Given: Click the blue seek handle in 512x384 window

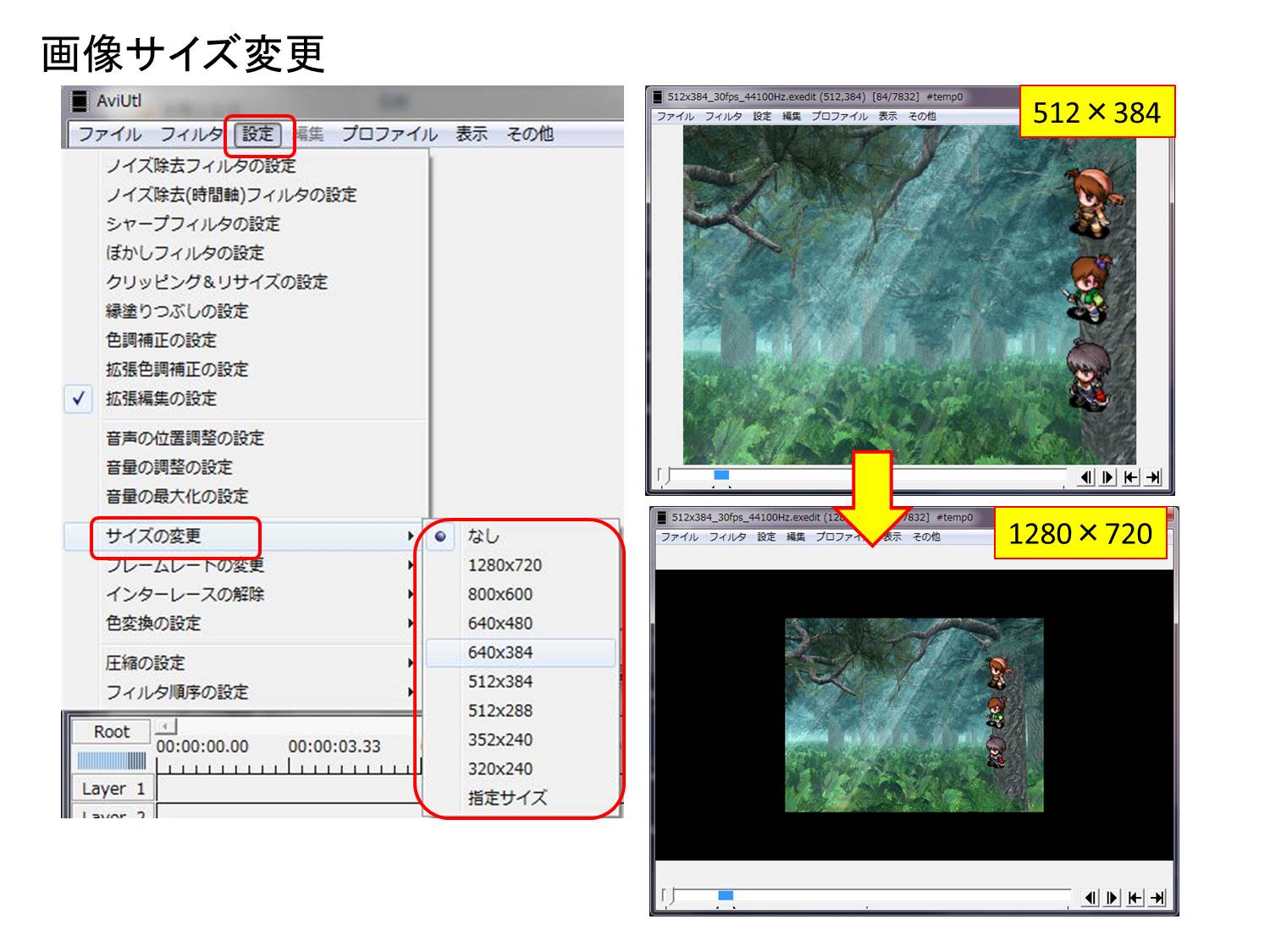Looking at the screenshot, I should 721,476.
